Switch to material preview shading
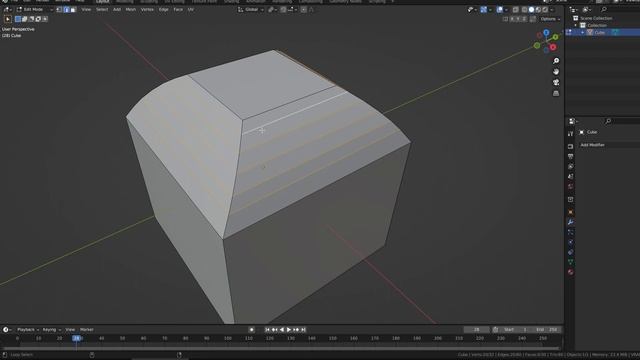Image resolution: width=640 pixels, height=360 pixels. click(538, 9)
